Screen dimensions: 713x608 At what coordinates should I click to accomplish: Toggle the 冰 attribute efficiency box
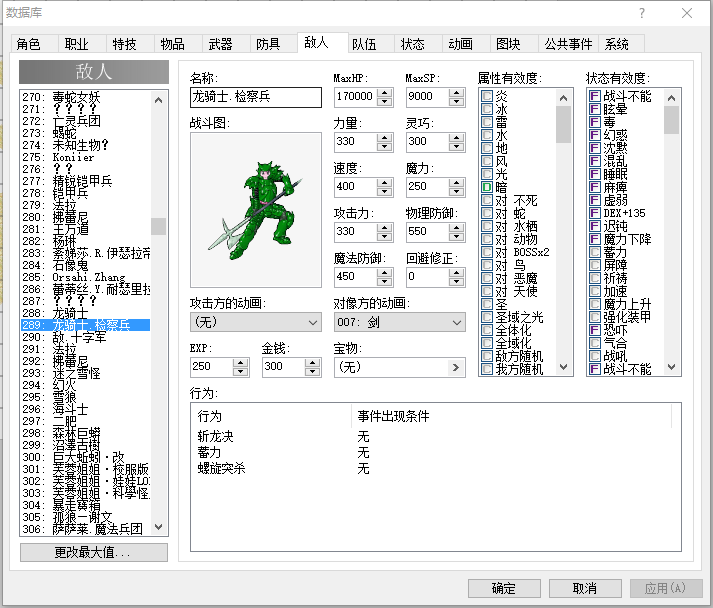click(x=487, y=109)
